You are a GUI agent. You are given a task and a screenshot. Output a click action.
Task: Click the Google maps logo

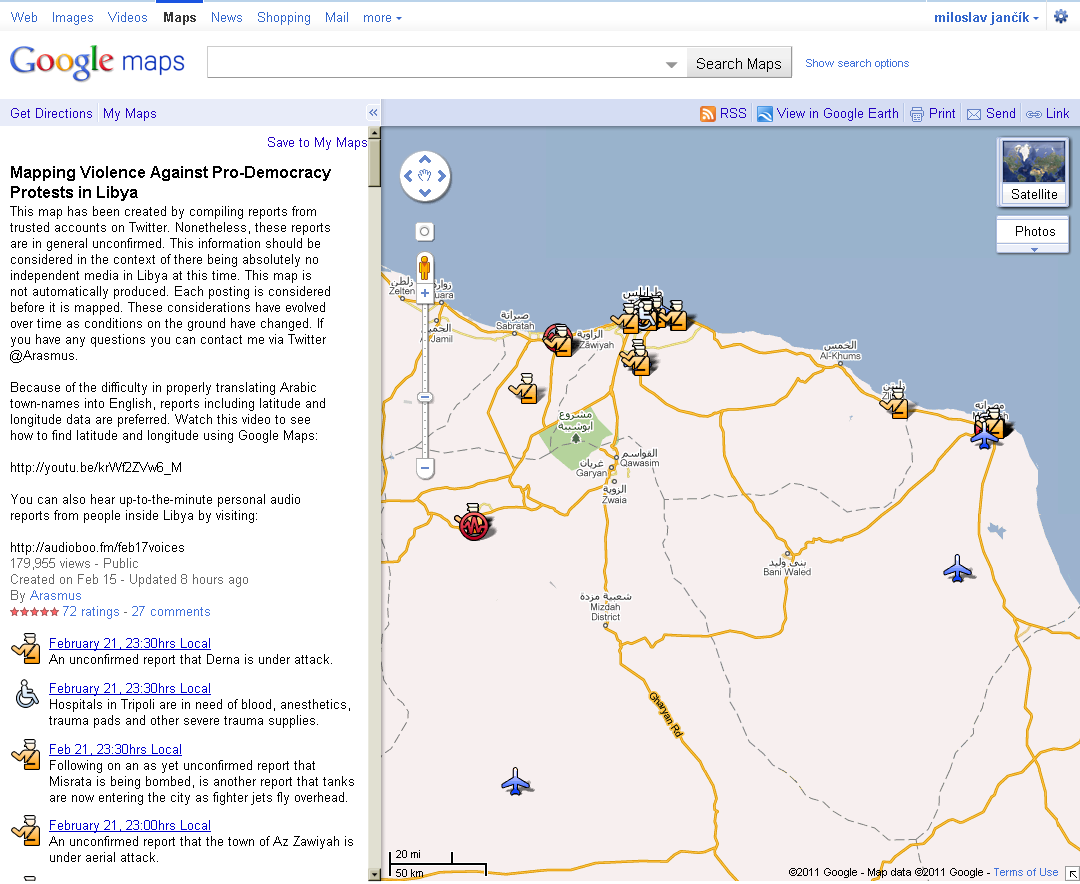coord(97,62)
